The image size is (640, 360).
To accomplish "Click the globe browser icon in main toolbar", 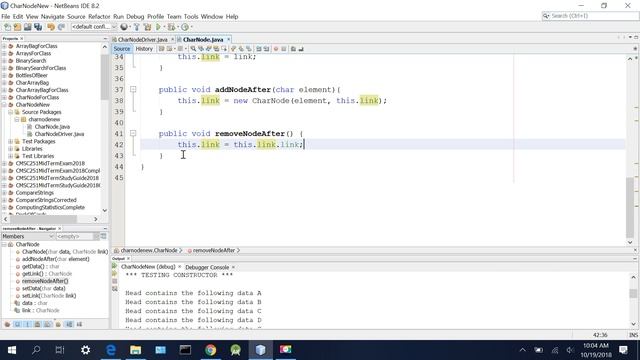I will 124,27.
